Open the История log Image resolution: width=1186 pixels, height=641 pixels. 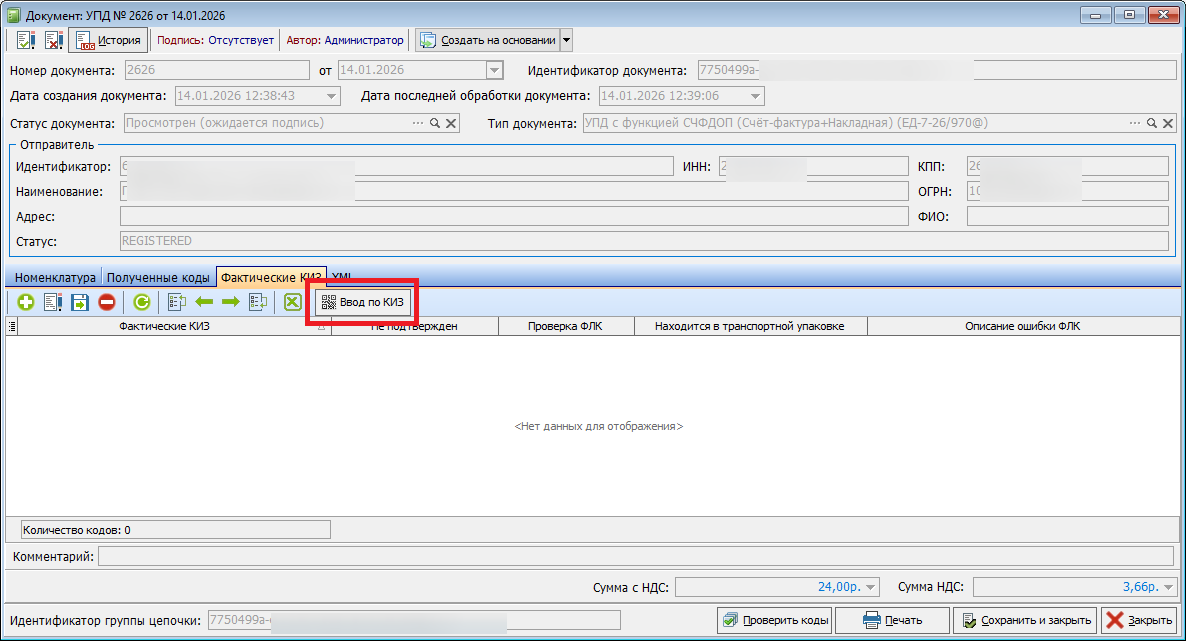pyautogui.click(x=109, y=40)
